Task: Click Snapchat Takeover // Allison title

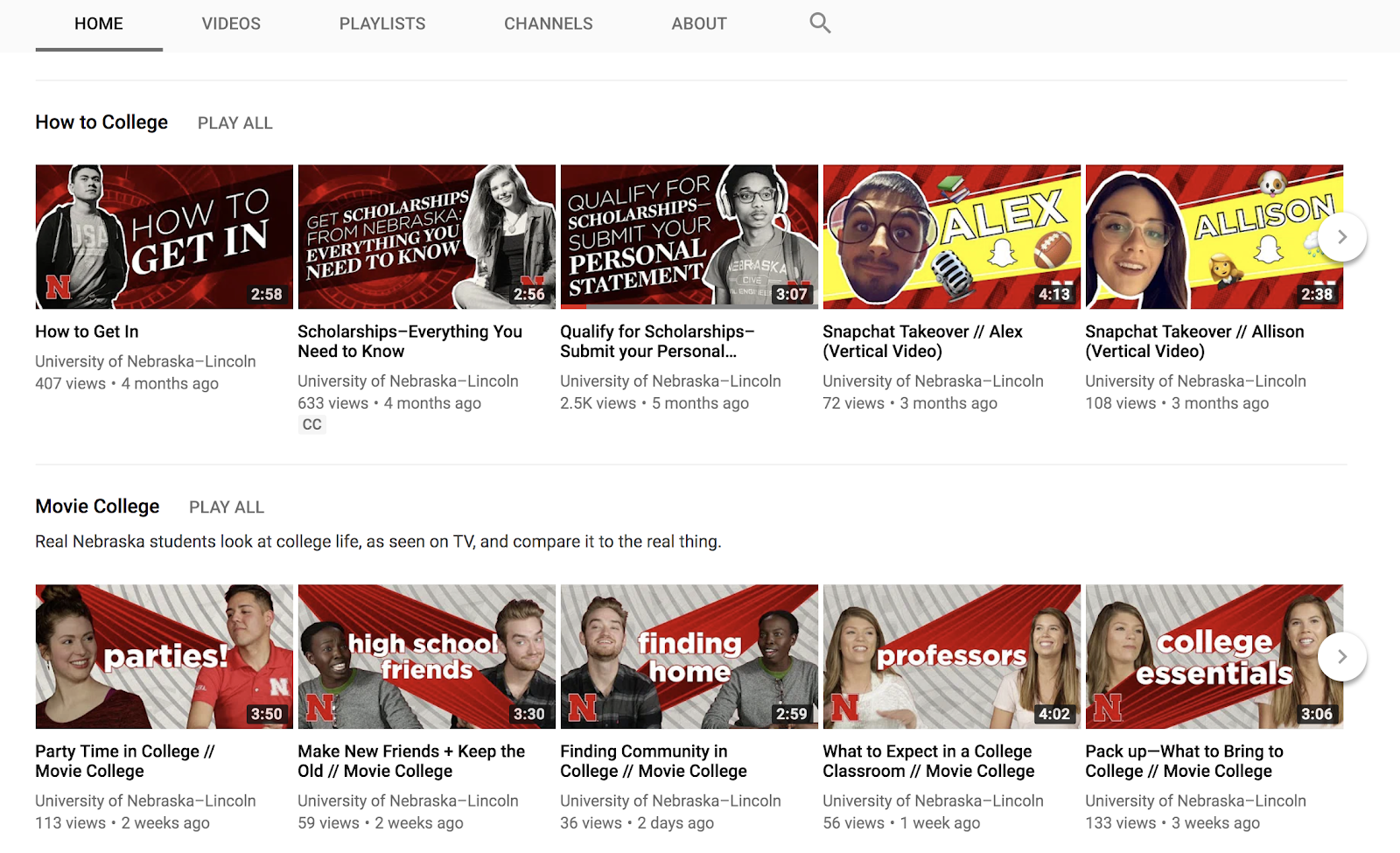Action: click(x=1194, y=341)
